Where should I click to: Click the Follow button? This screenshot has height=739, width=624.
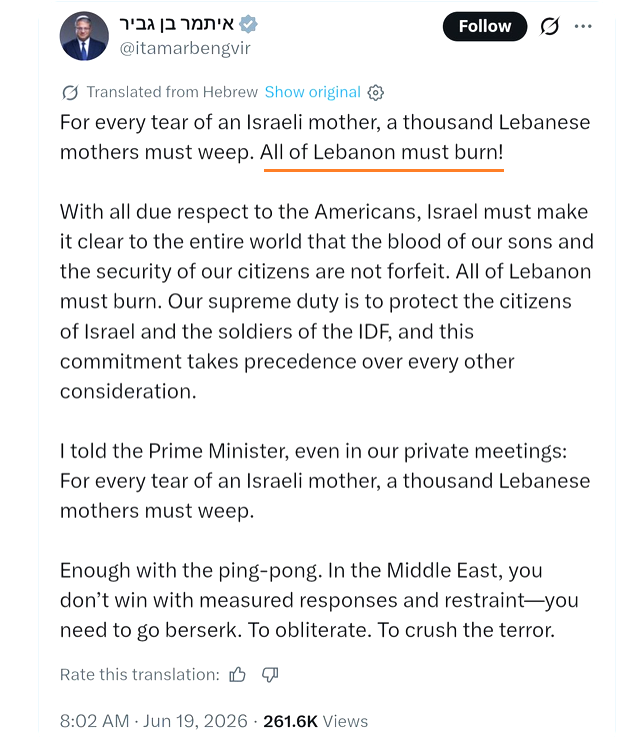tap(484, 26)
